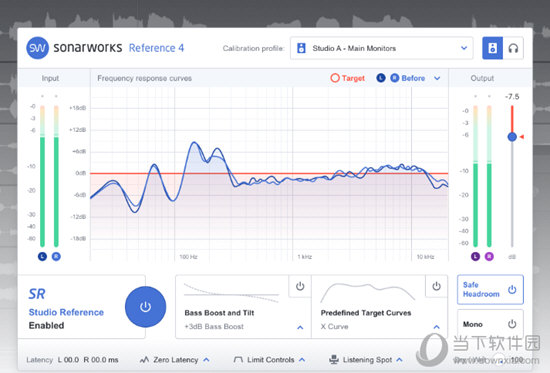The width and height of the screenshot is (550, 373).
Task: Click the Predefined Target Curves preview
Action: pyautogui.click(x=368, y=292)
